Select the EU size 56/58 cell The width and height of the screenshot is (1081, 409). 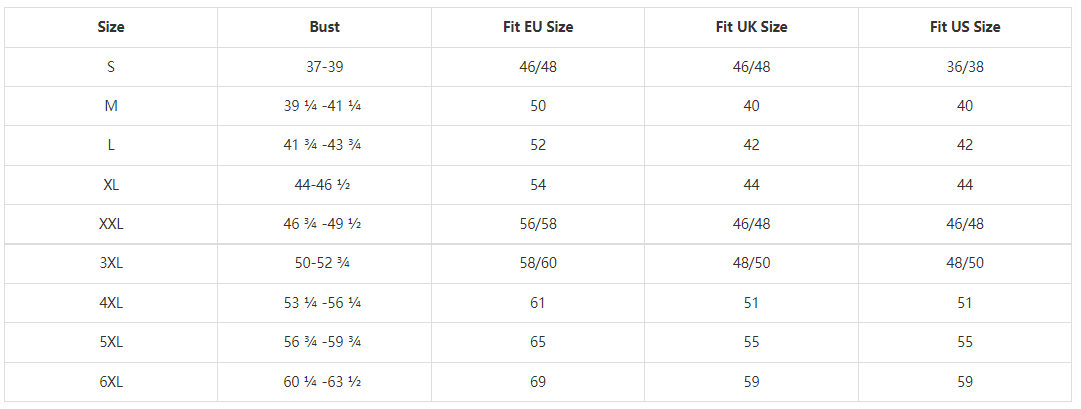click(538, 224)
